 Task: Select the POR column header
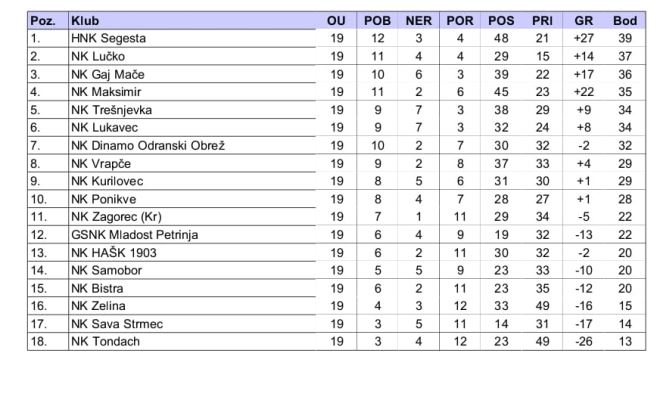point(460,20)
